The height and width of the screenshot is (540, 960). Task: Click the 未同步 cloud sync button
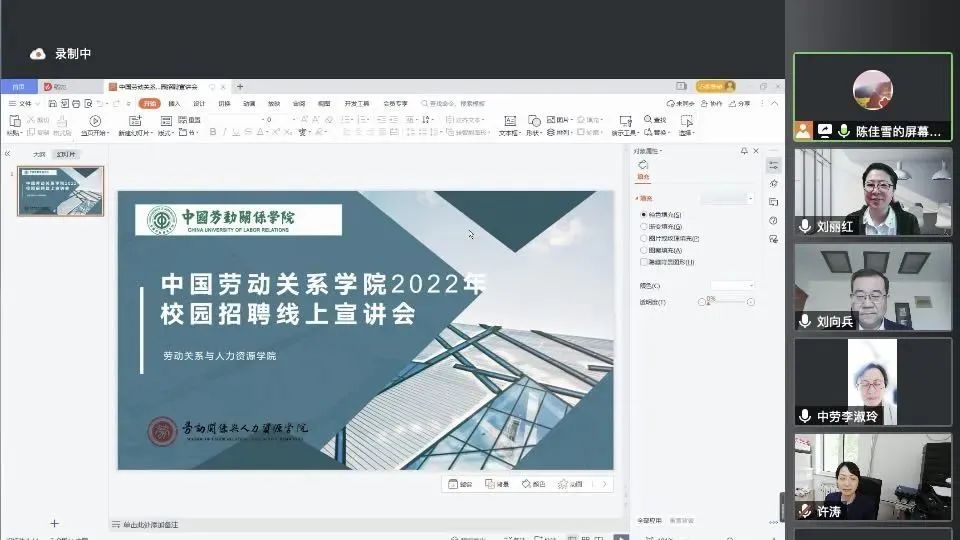tap(681, 103)
